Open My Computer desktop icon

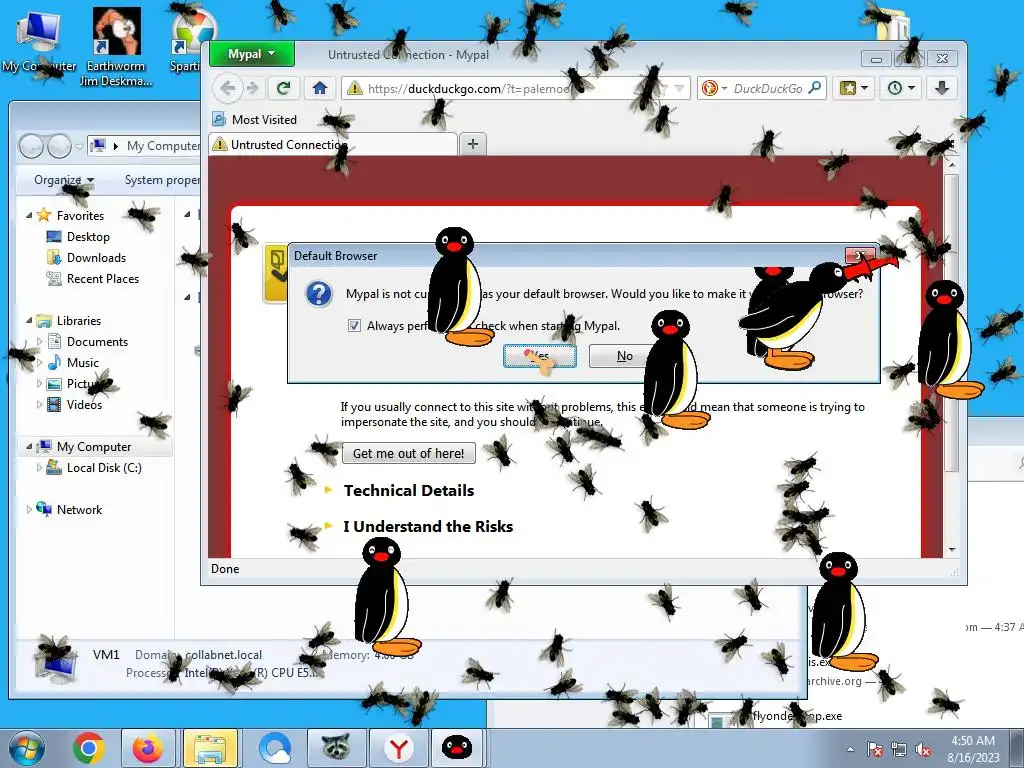click(39, 40)
